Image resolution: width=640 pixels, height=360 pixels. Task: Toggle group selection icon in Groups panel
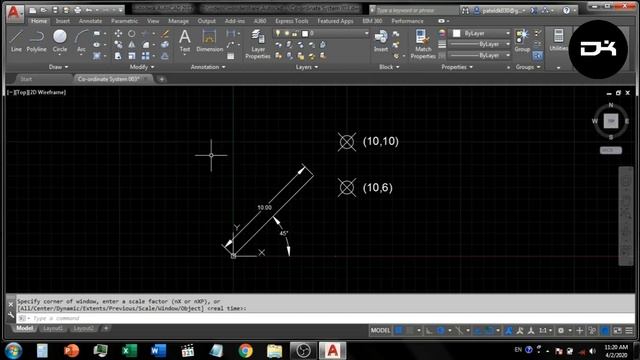click(538, 56)
